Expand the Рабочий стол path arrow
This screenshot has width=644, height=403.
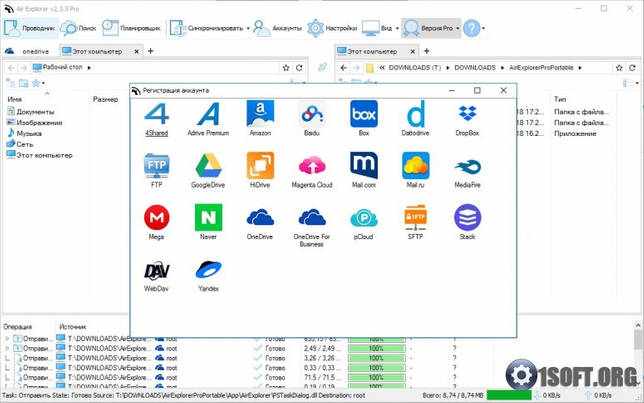[x=89, y=68]
